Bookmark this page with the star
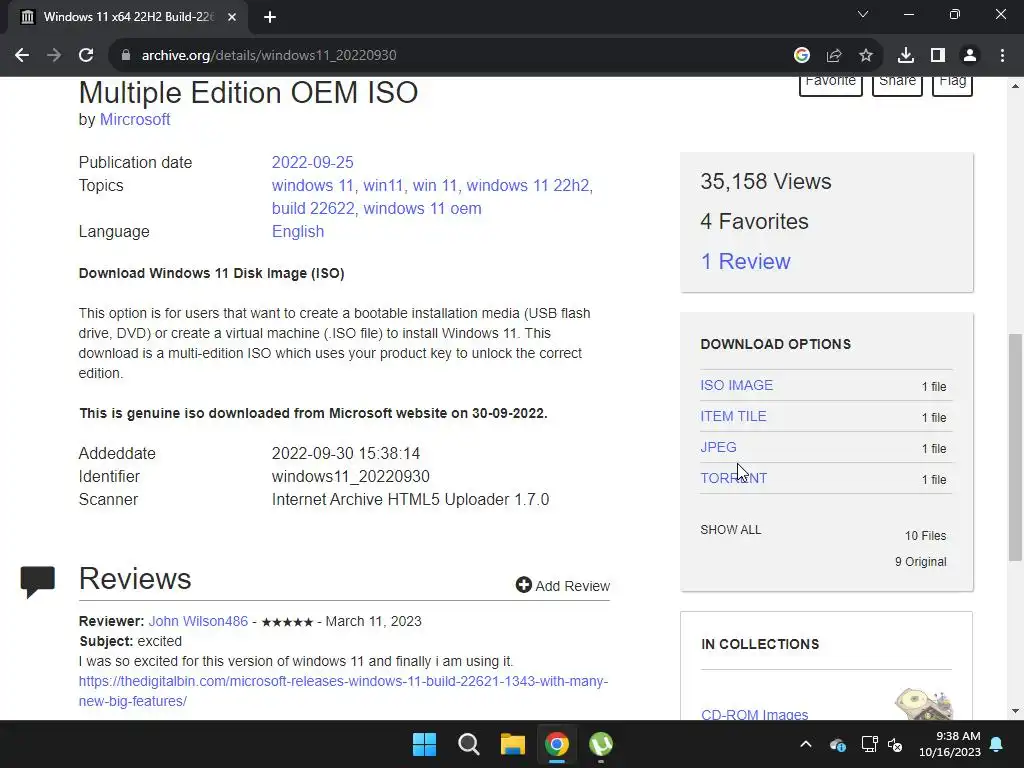The width and height of the screenshot is (1024, 768). pos(866,55)
